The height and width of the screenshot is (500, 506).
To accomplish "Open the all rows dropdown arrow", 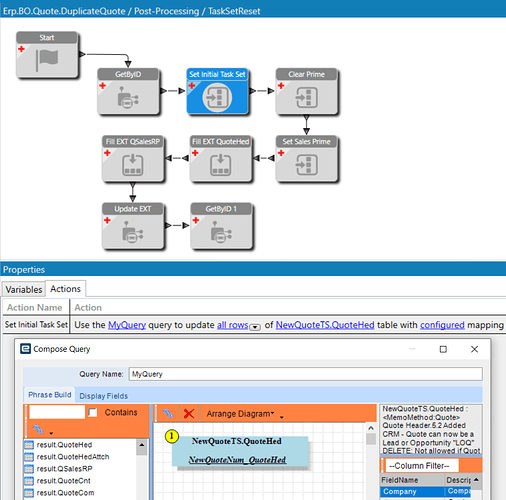I will 255,327.
